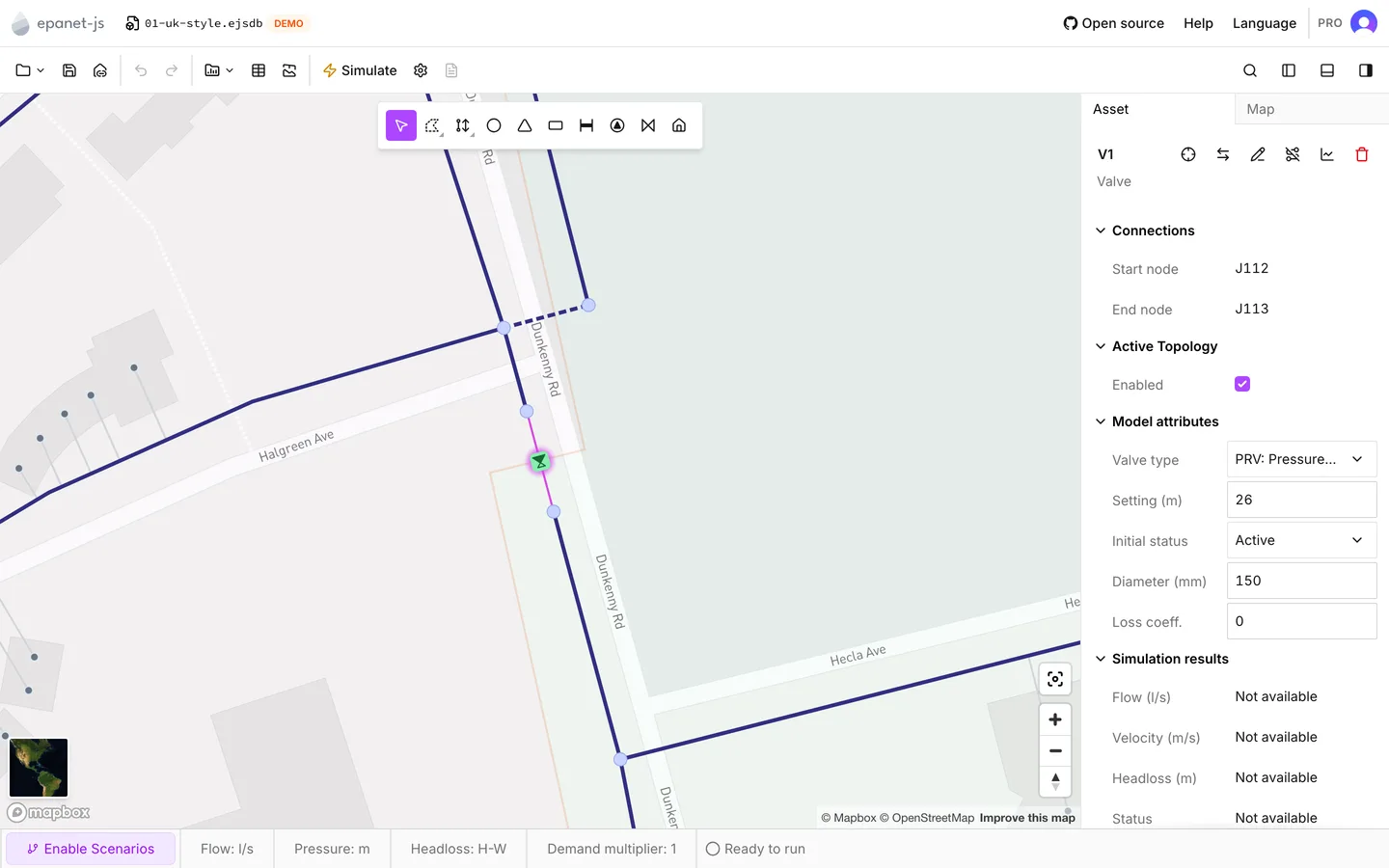Click the save-as cloud link icon
The width and height of the screenshot is (1389, 868).
(100, 70)
